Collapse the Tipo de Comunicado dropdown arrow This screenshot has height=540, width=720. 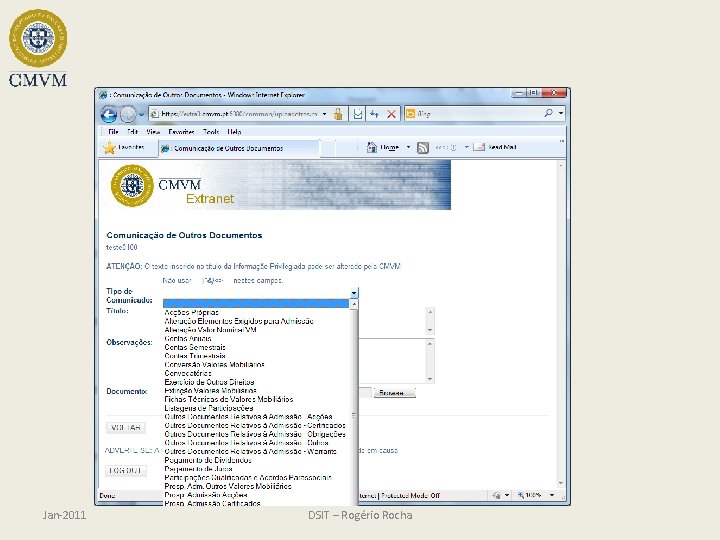click(354, 293)
